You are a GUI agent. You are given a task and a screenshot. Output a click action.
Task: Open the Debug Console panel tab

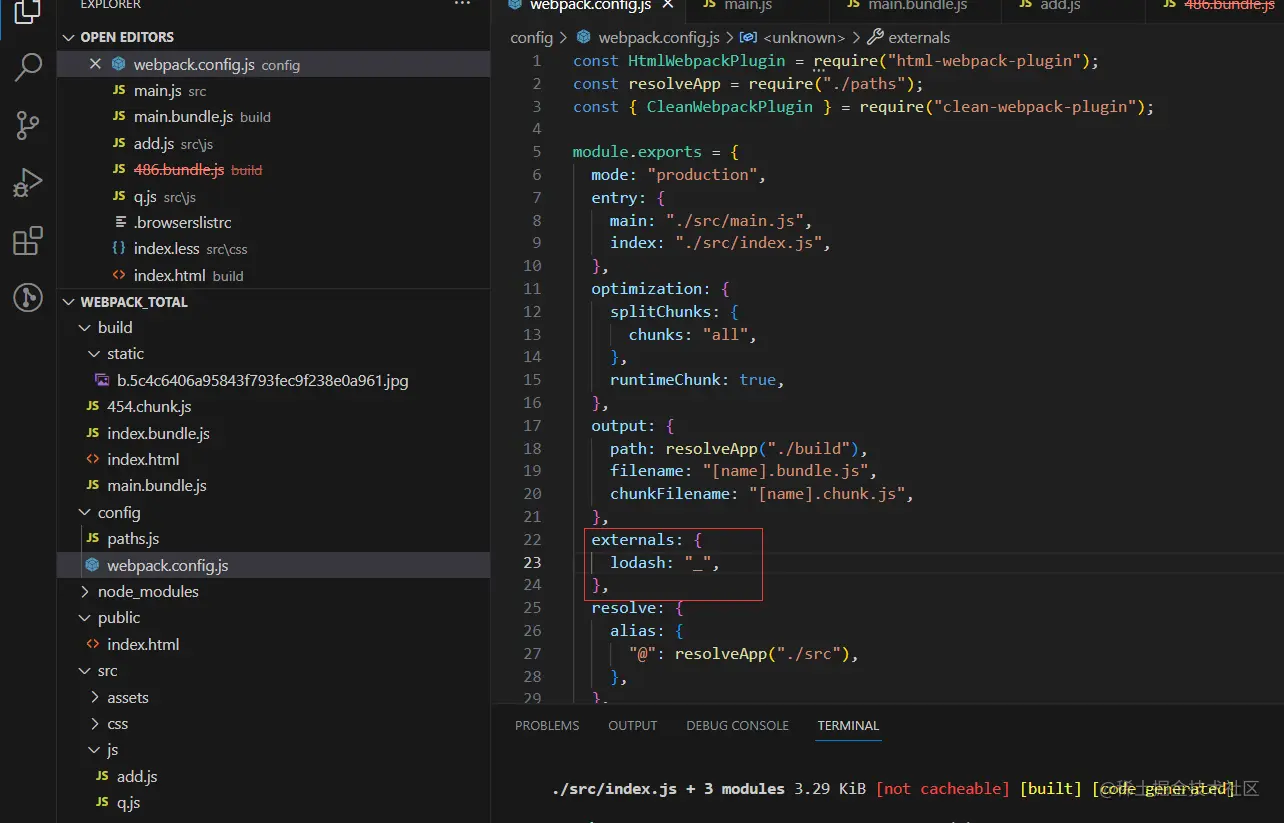[x=737, y=725]
